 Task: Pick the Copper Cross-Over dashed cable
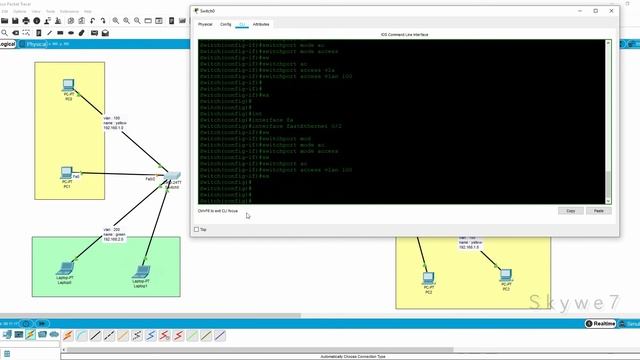[109, 336]
